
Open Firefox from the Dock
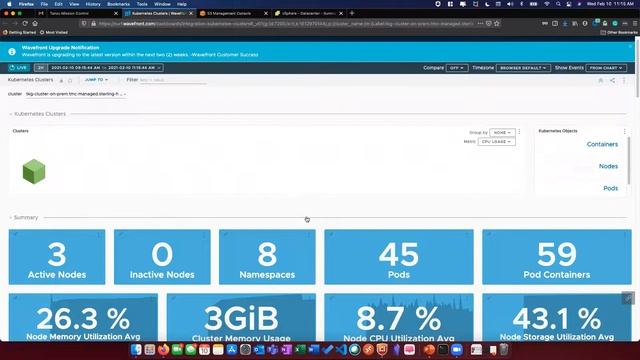tap(163, 350)
